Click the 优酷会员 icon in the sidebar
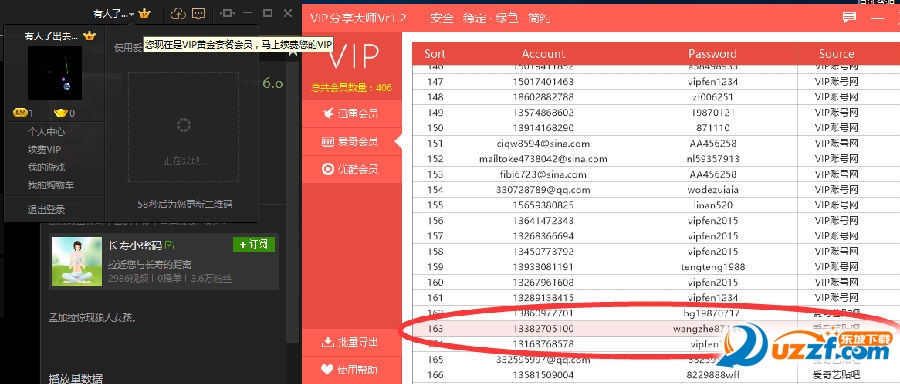Image resolution: width=900 pixels, height=384 pixels. (x=328, y=169)
